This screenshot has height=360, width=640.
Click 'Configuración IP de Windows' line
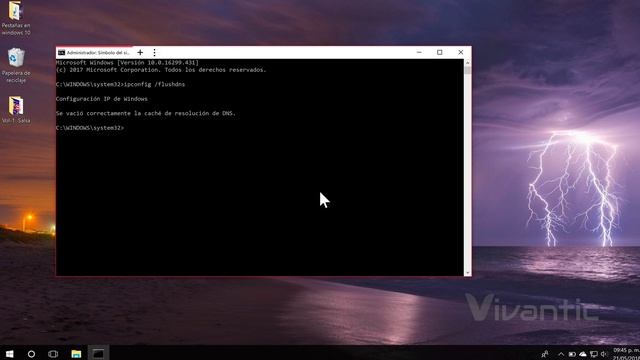pos(102,99)
